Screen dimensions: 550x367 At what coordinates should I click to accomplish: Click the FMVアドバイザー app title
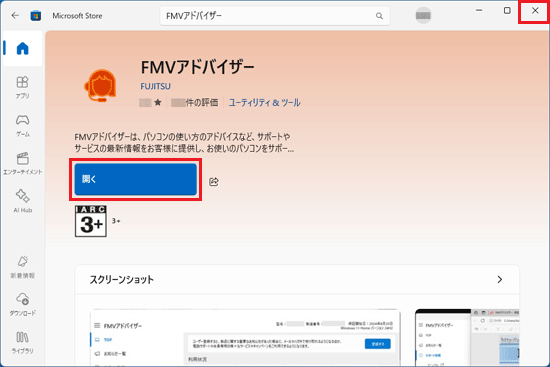197,67
